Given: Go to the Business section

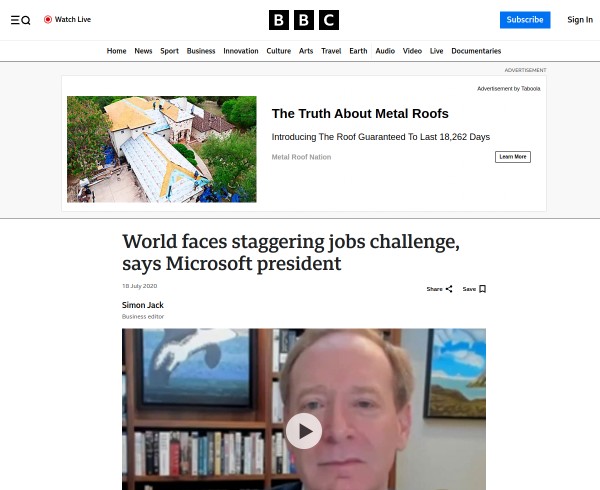Looking at the screenshot, I should tap(201, 51).
